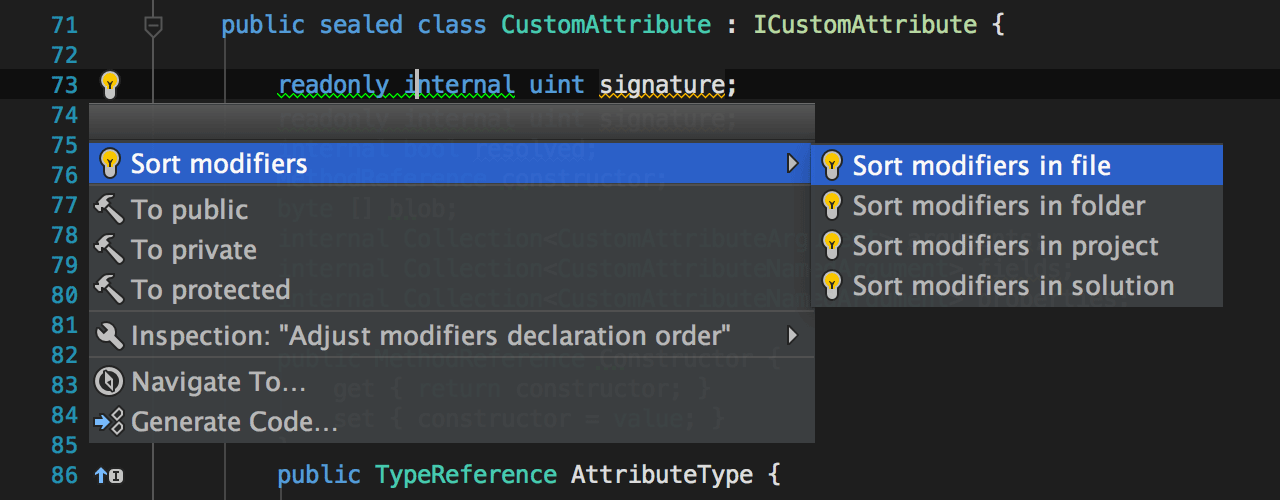Choose Sort modifiers in folder
The image size is (1280, 500).
pyautogui.click(x=1017, y=205)
